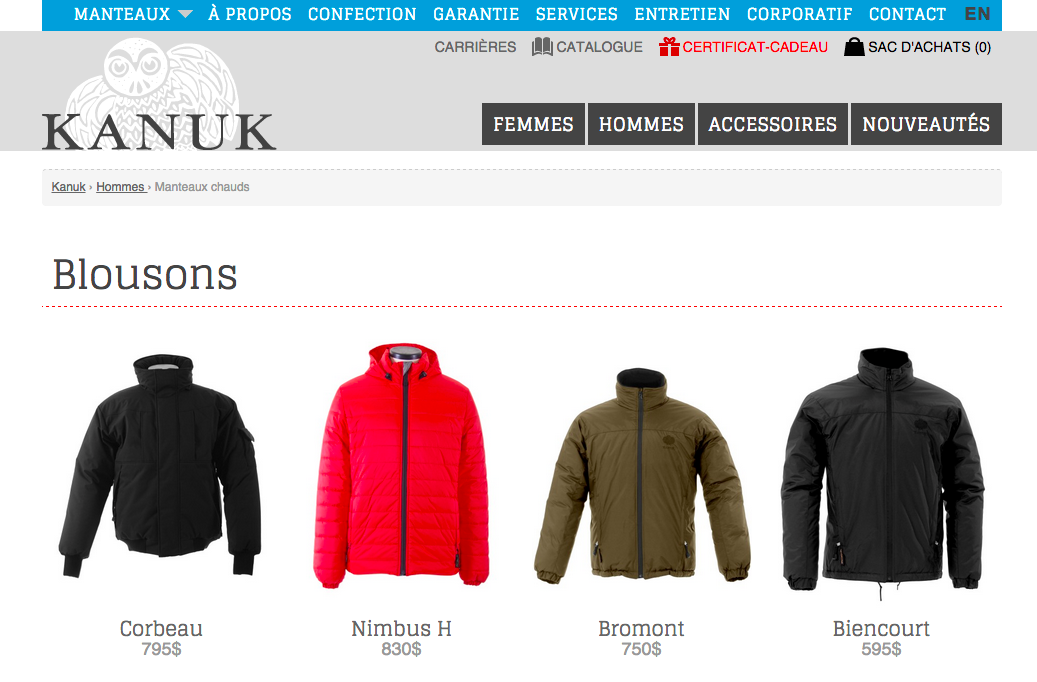Open the Carrières link
This screenshot has width=1037, height=682.
[x=475, y=47]
